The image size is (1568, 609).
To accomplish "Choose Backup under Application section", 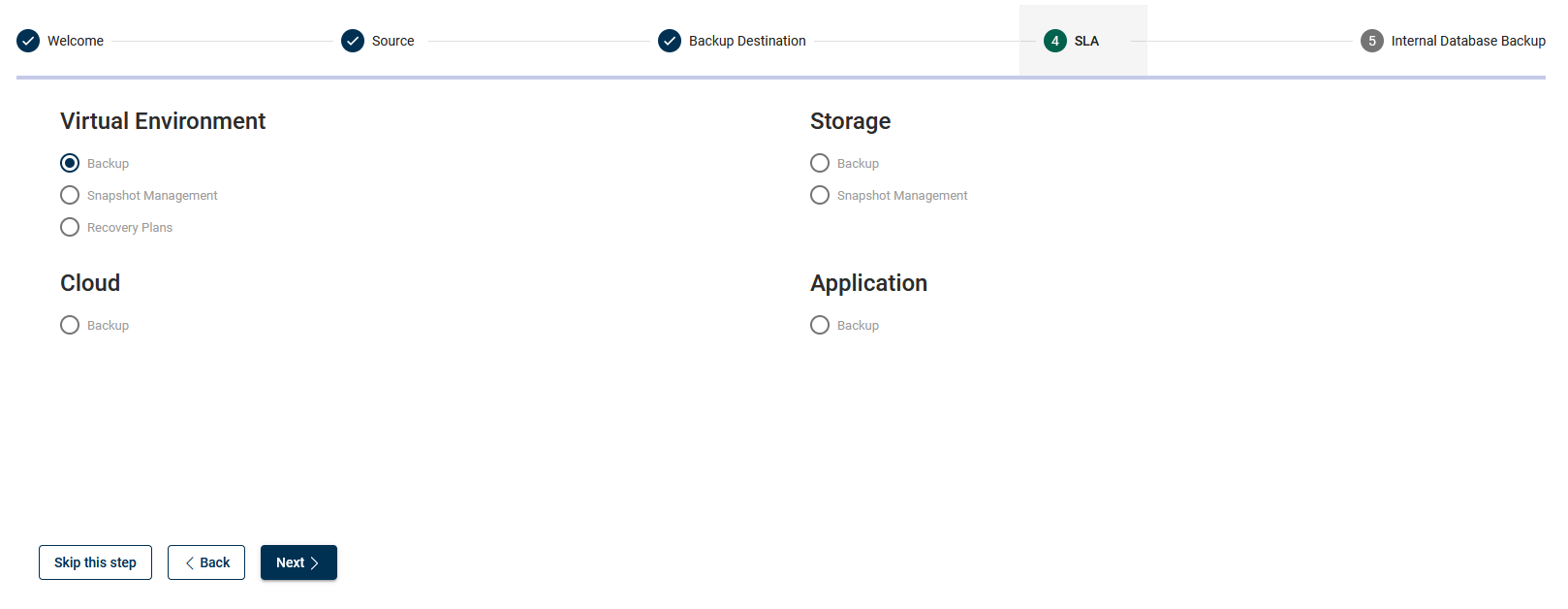I will coord(820,325).
